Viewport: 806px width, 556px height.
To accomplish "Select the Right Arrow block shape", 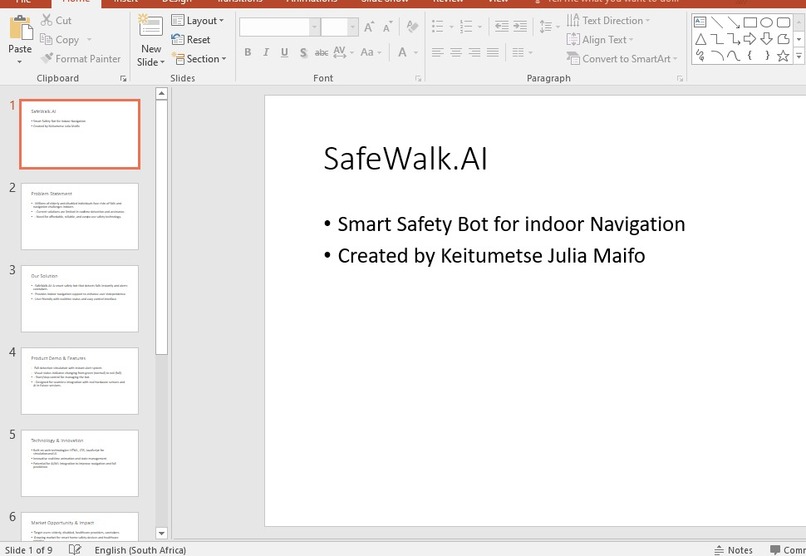I will [750, 39].
